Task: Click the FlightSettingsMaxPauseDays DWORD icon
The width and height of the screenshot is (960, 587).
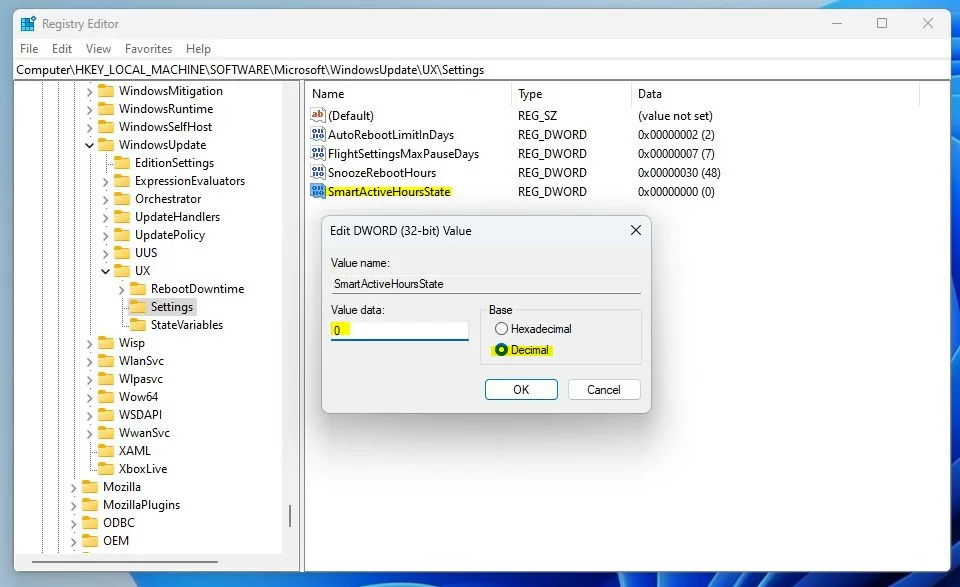Action: (318, 153)
